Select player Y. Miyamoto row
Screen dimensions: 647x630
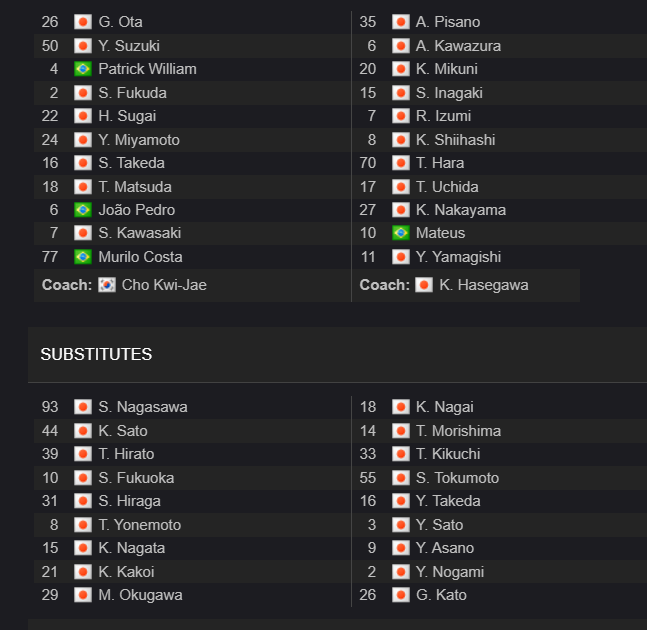(192, 140)
